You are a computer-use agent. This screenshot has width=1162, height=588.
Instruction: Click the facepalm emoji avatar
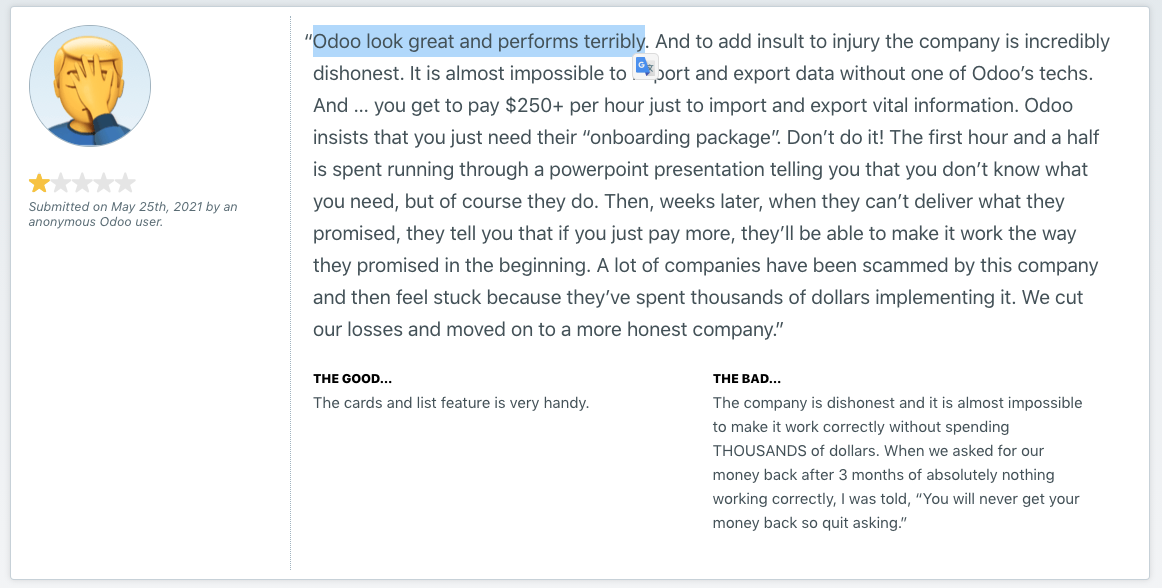point(90,87)
